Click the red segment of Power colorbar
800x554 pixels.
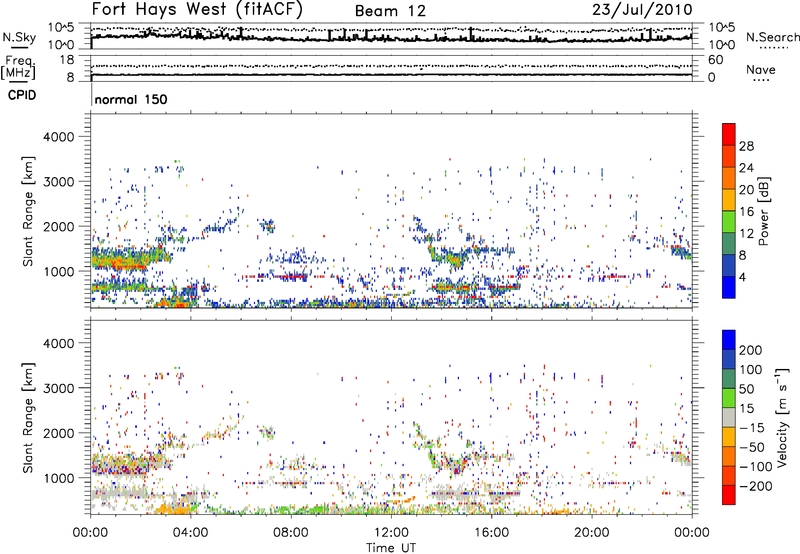729,134
